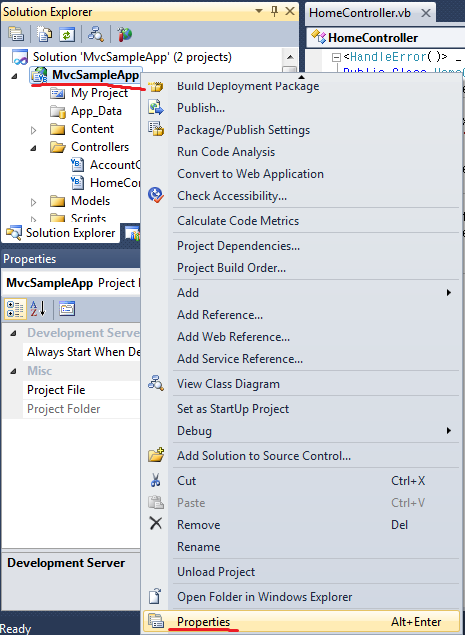The image size is (465, 635).
Task: Click the Open Folder in Windows Explorer icon
Action: click(x=156, y=596)
